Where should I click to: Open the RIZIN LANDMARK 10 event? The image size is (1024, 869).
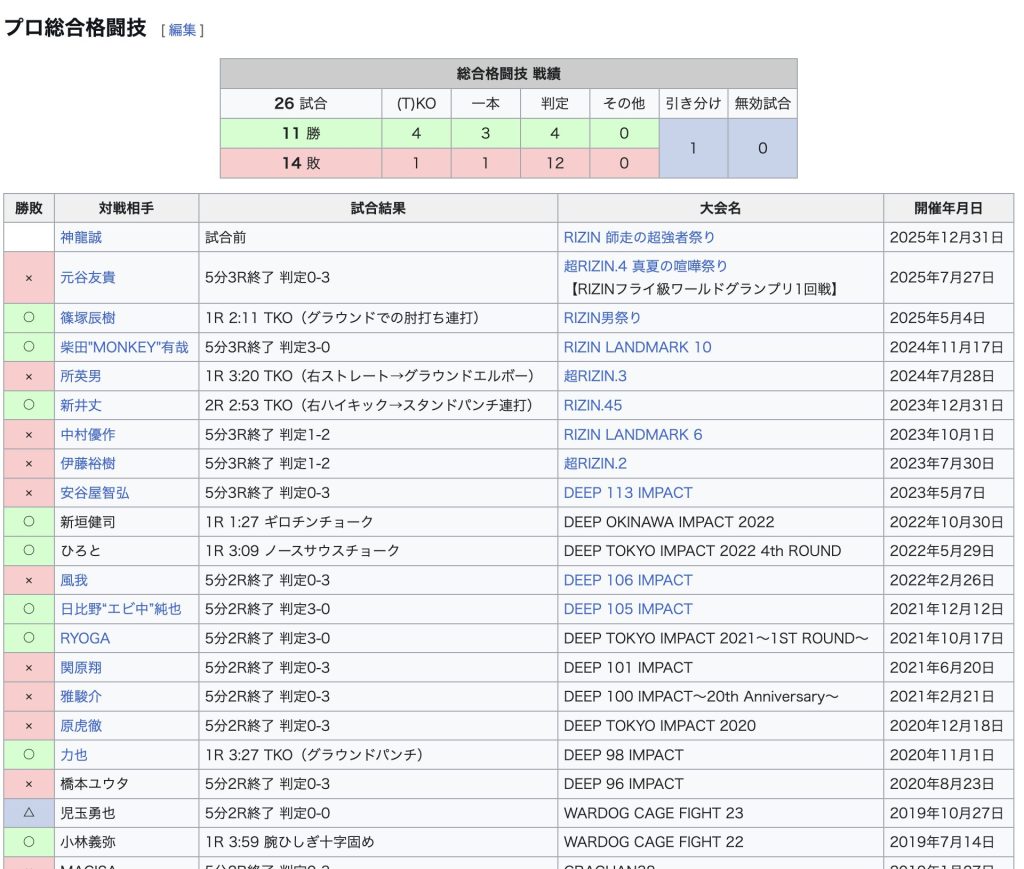(x=637, y=347)
